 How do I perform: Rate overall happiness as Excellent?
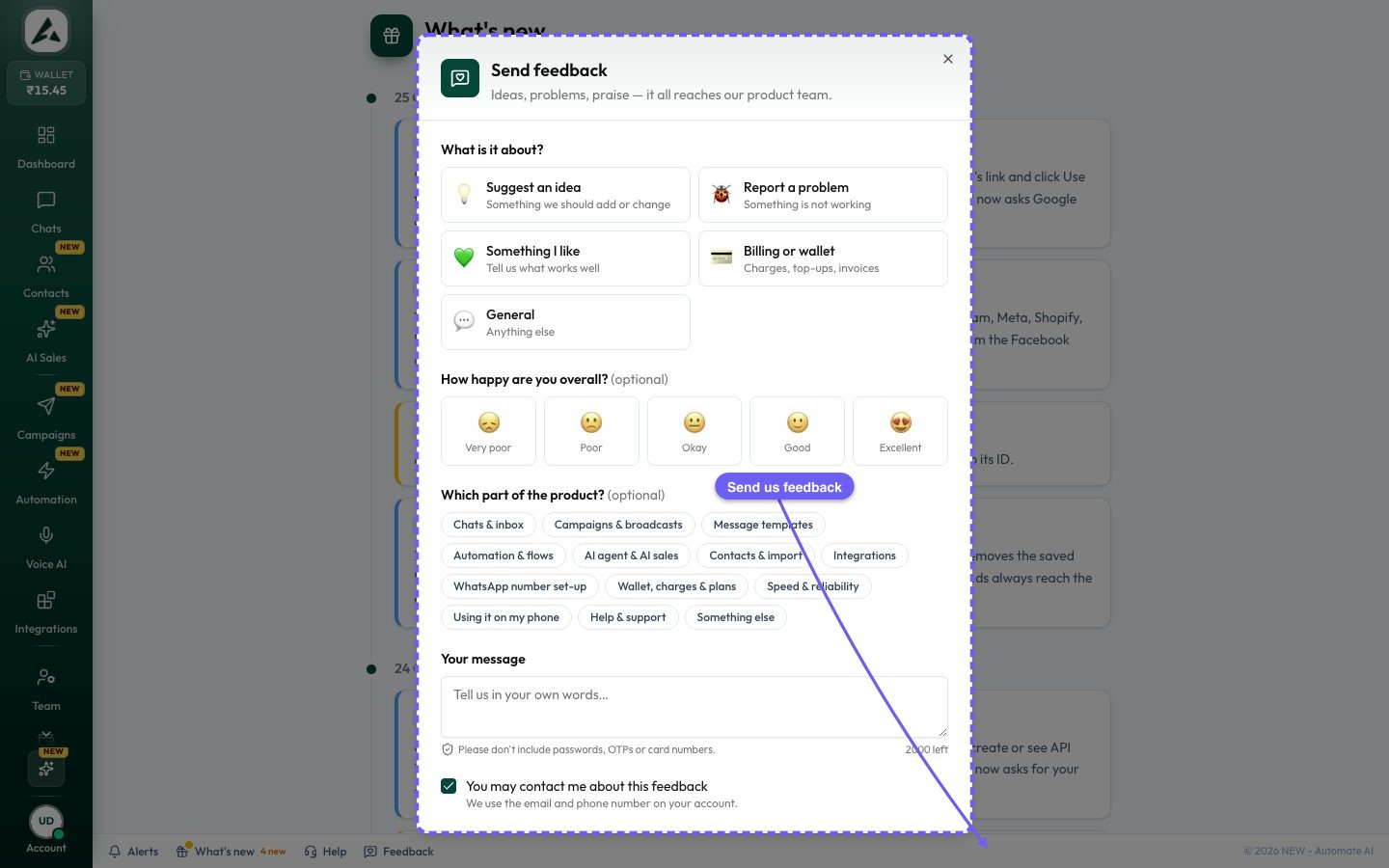[x=900, y=431]
